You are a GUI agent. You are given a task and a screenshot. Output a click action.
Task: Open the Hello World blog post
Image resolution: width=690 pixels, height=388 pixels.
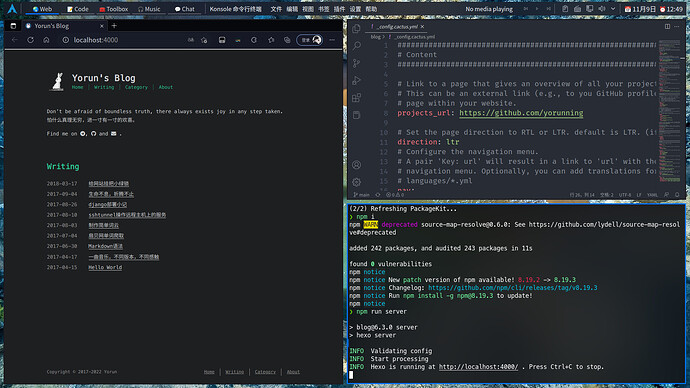[105, 267]
